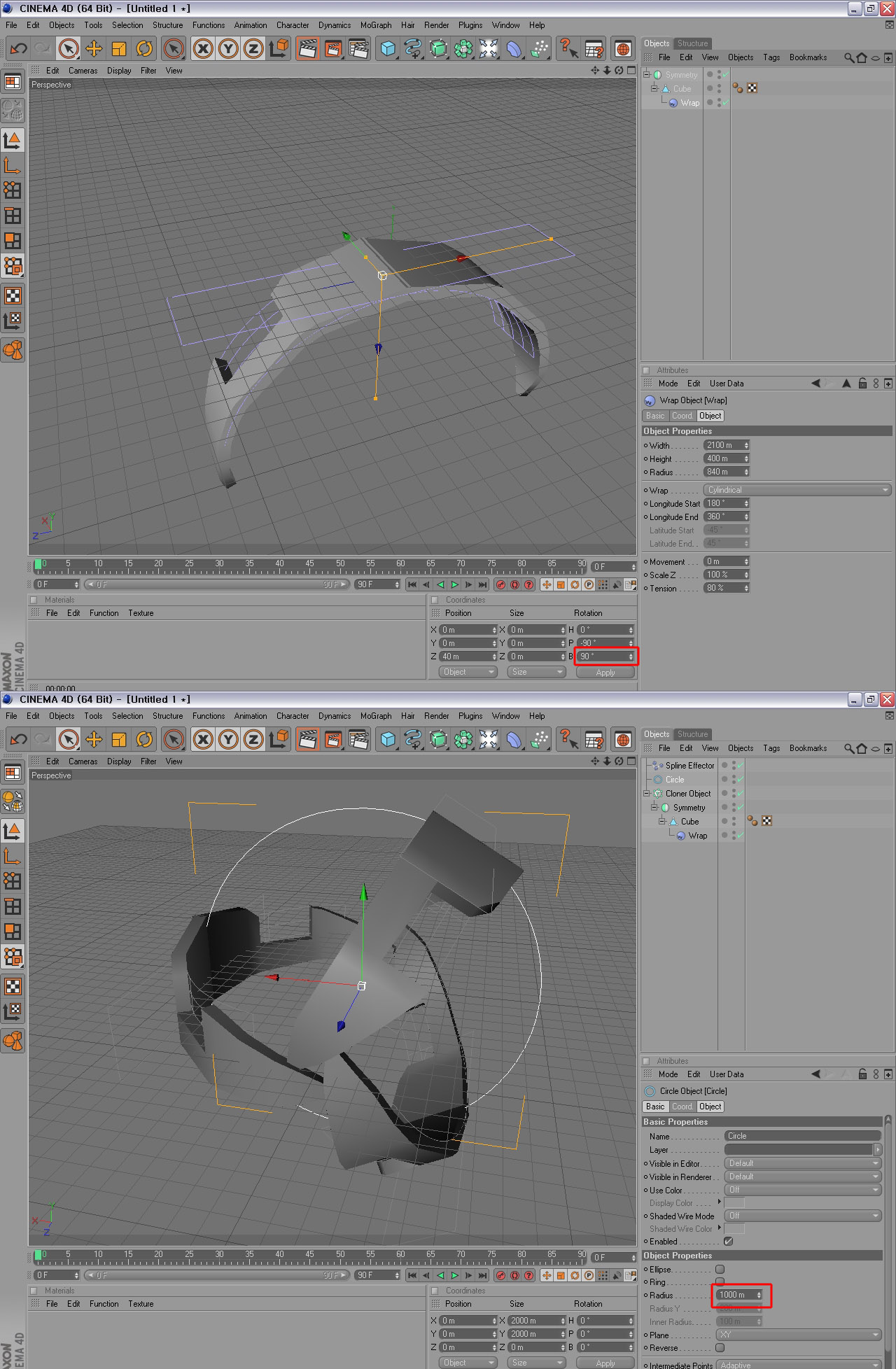Toggle Circle visibility dots in bottom Objects list
The width and height of the screenshot is (896, 1369).
pyautogui.click(x=734, y=780)
